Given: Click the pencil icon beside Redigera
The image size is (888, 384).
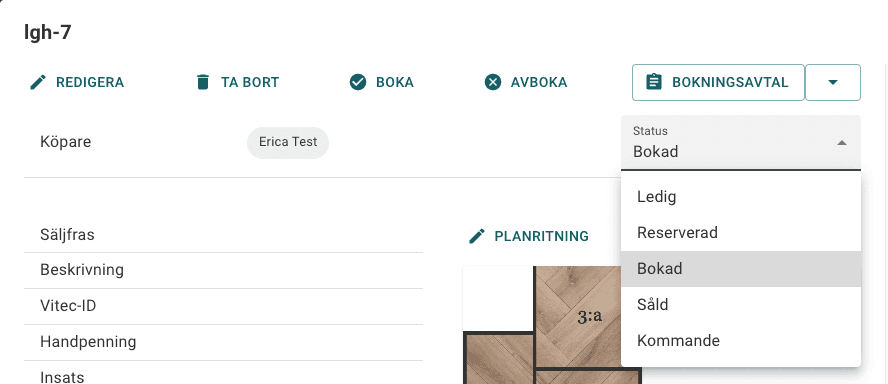Looking at the screenshot, I should click(x=38, y=83).
